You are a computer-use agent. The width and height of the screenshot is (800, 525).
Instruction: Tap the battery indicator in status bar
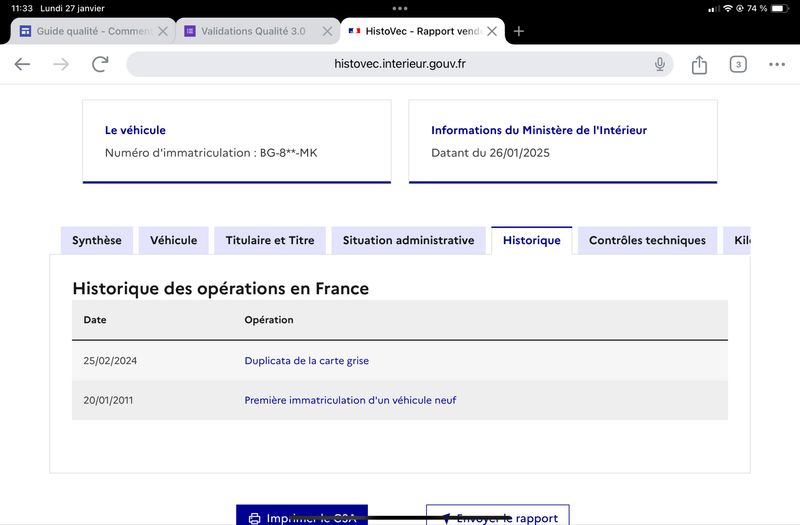click(780, 8)
